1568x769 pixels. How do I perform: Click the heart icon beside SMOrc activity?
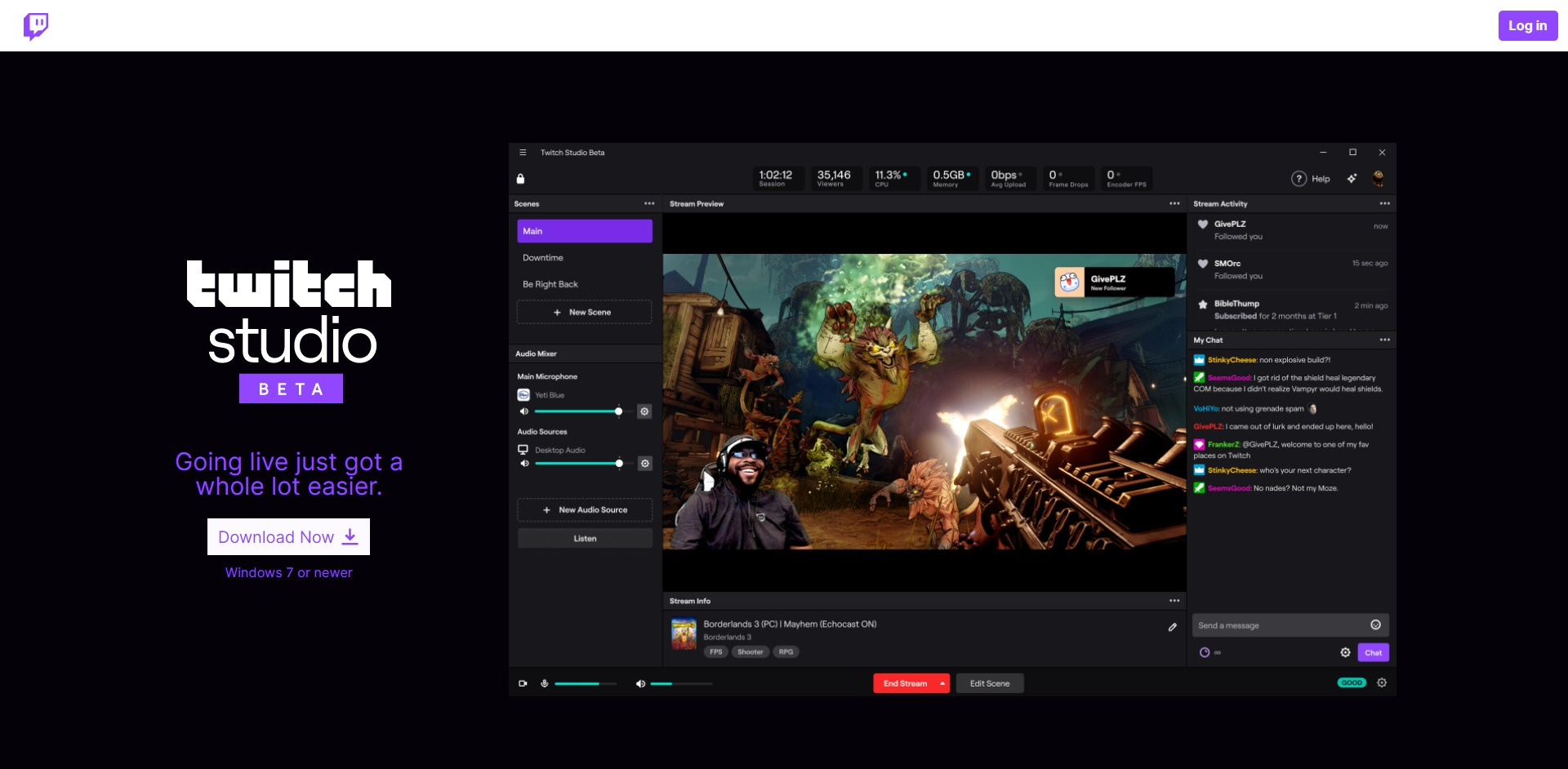click(x=1202, y=264)
